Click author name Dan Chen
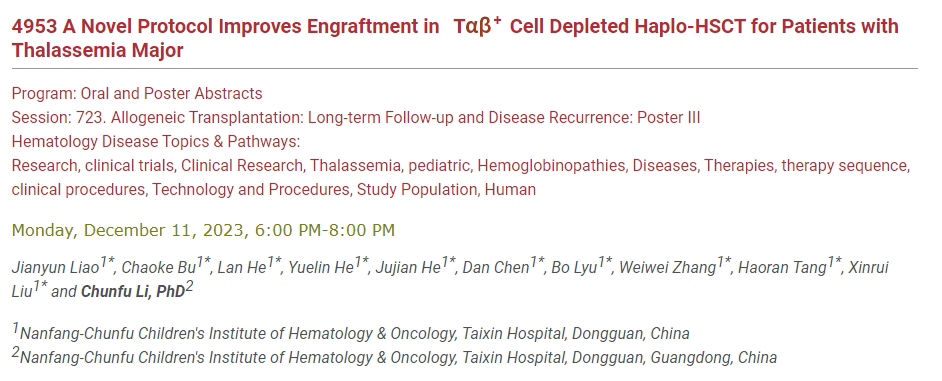Image resolution: width=942 pixels, height=381 pixels. click(x=496, y=267)
